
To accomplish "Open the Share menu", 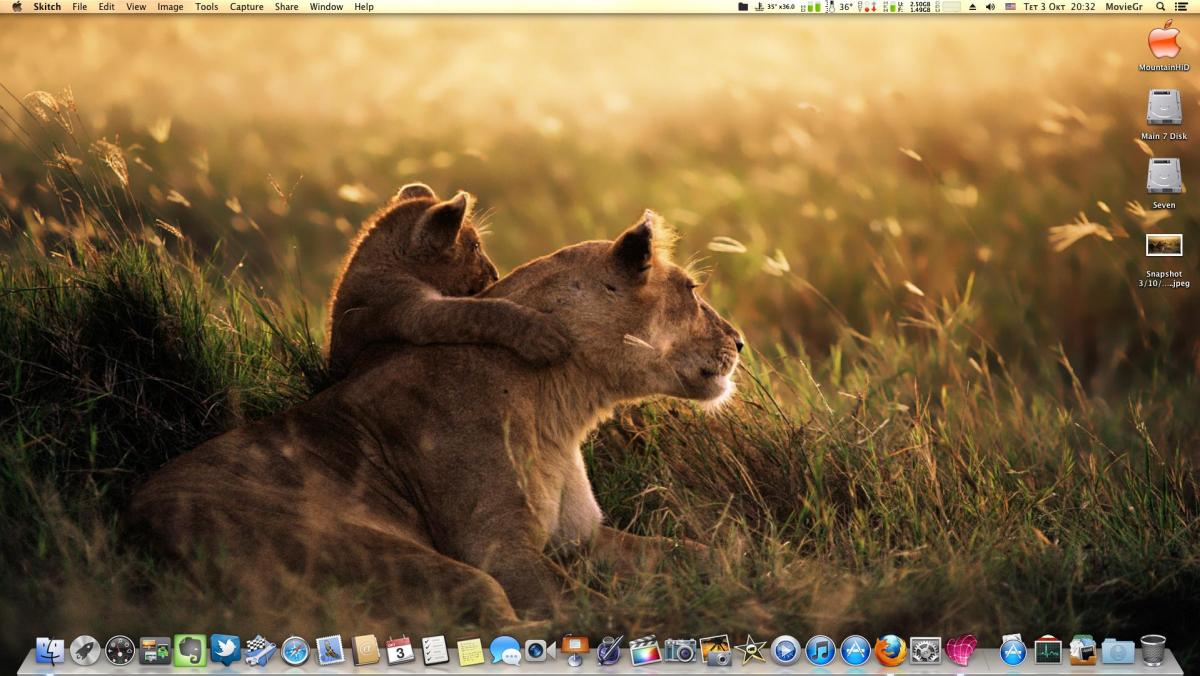I will click(287, 6).
